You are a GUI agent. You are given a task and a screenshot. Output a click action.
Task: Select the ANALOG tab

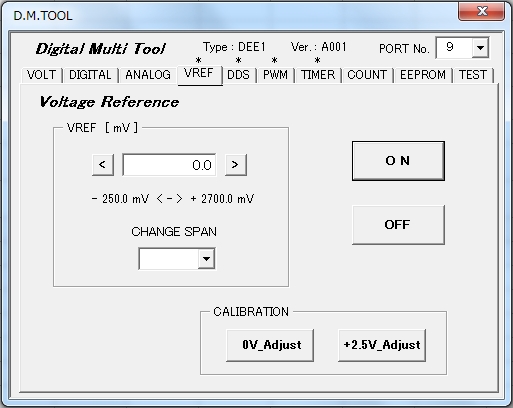148,75
